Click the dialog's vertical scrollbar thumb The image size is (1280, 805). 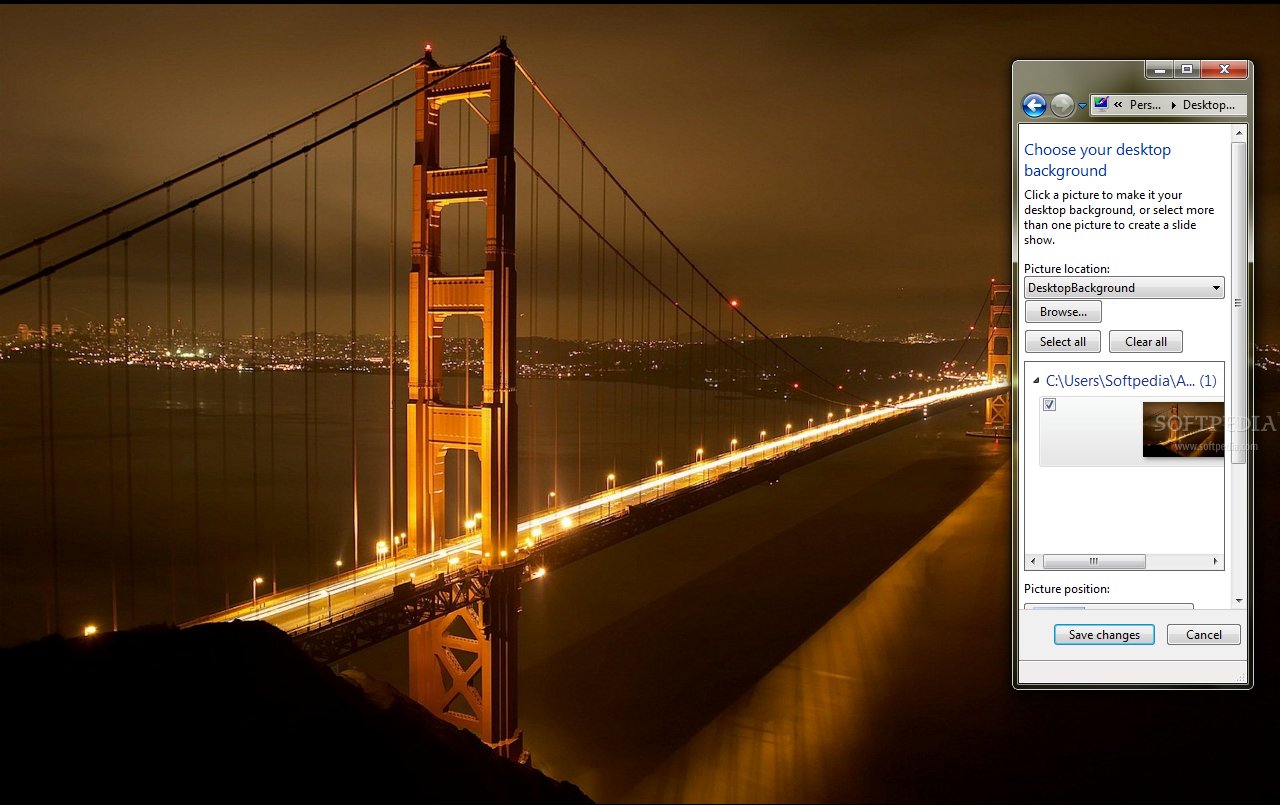[1239, 303]
